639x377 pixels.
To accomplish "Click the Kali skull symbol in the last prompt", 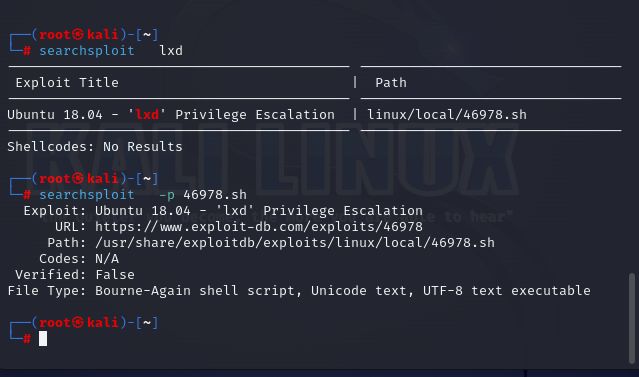I will pos(78,323).
